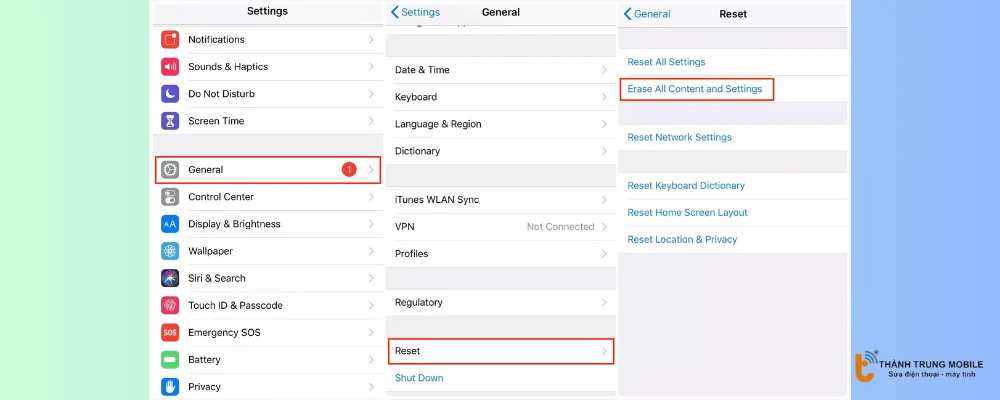
Task: Tap the Wallpaper flower icon
Action: [x=170, y=251]
